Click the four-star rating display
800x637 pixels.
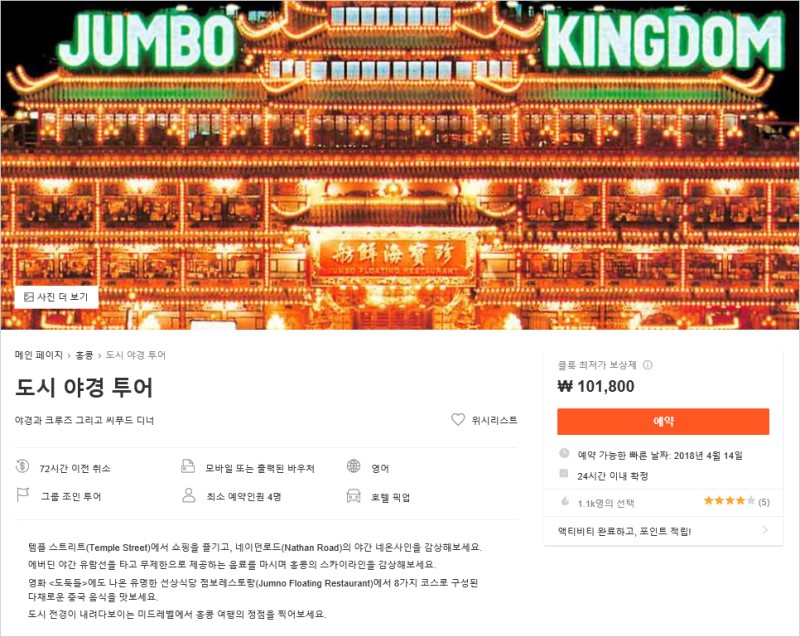coord(730,501)
